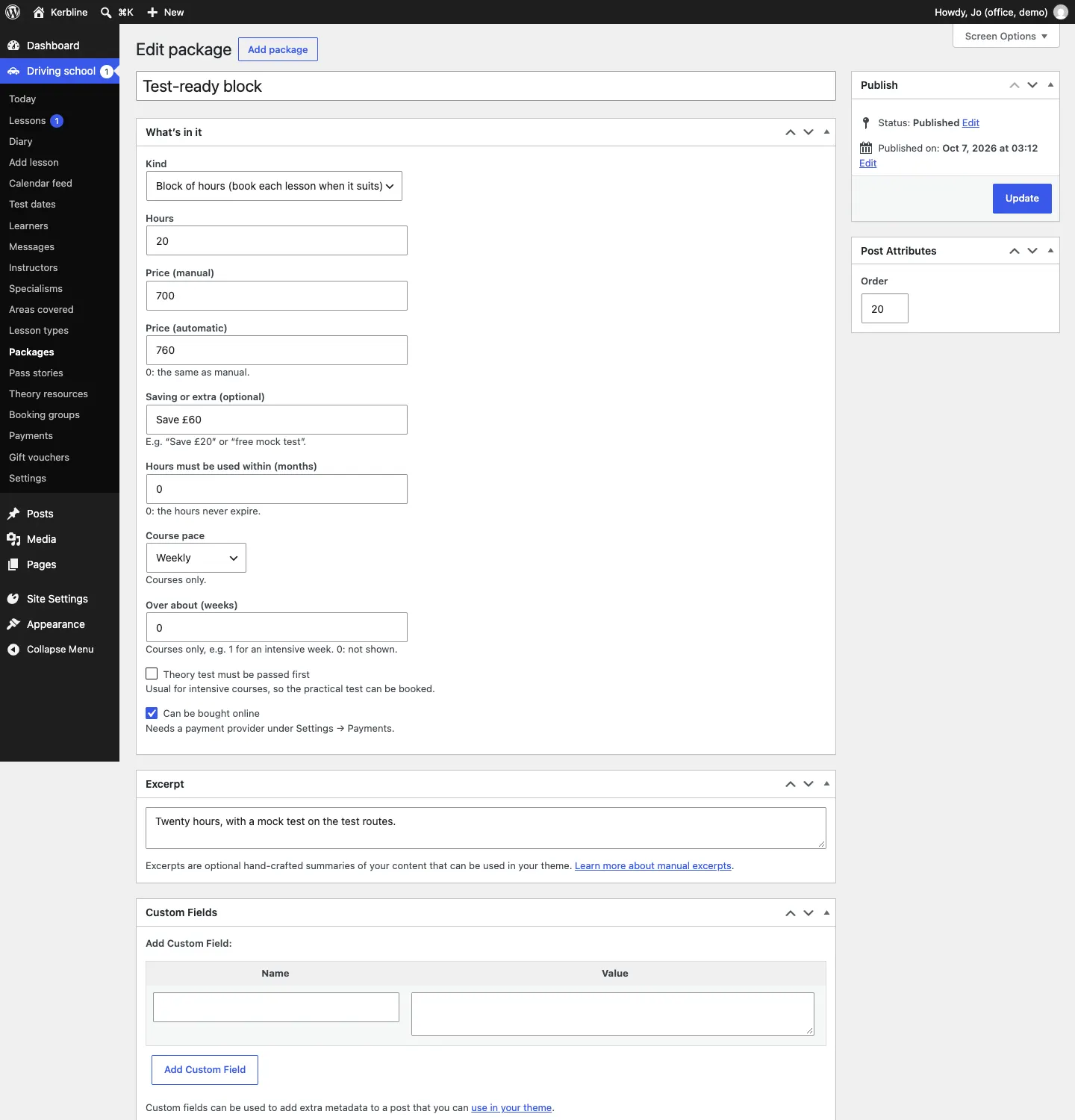Move What's in it panel down
This screenshot has height=1120, width=1075.
click(808, 132)
